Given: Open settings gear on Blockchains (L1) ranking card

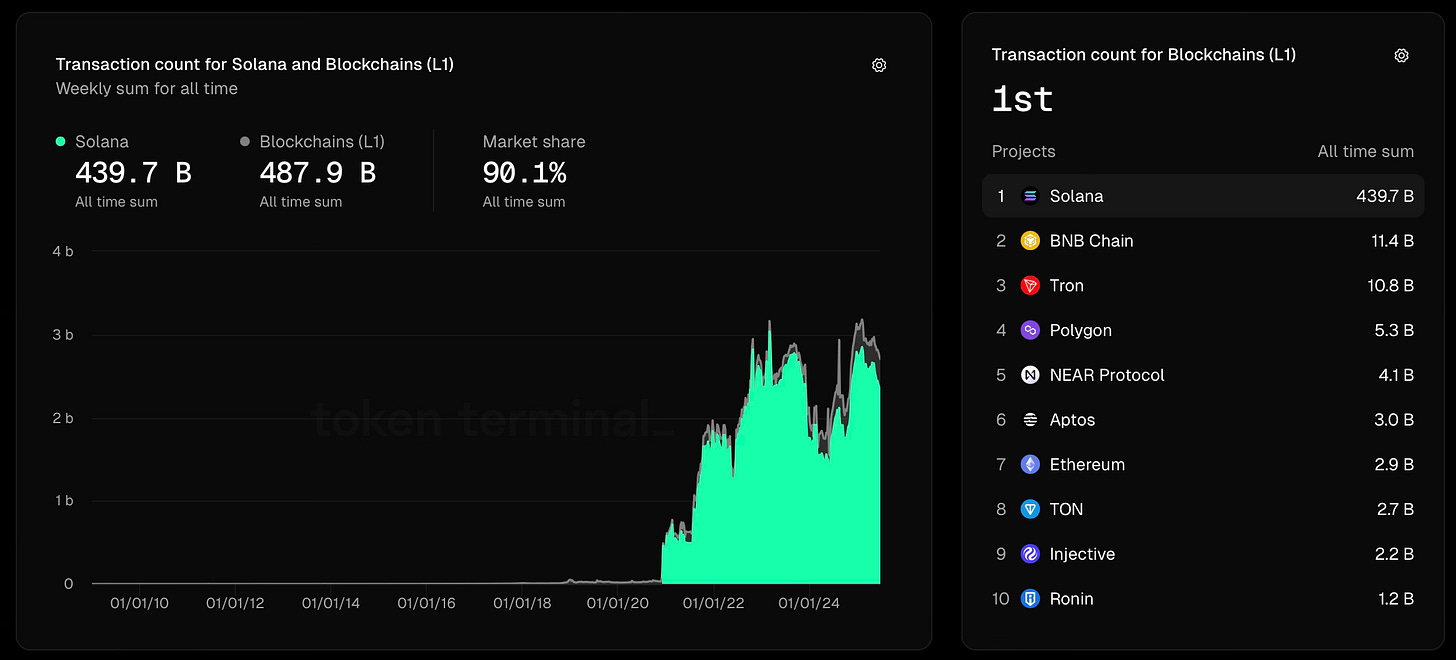Looking at the screenshot, I should pyautogui.click(x=1402, y=56).
